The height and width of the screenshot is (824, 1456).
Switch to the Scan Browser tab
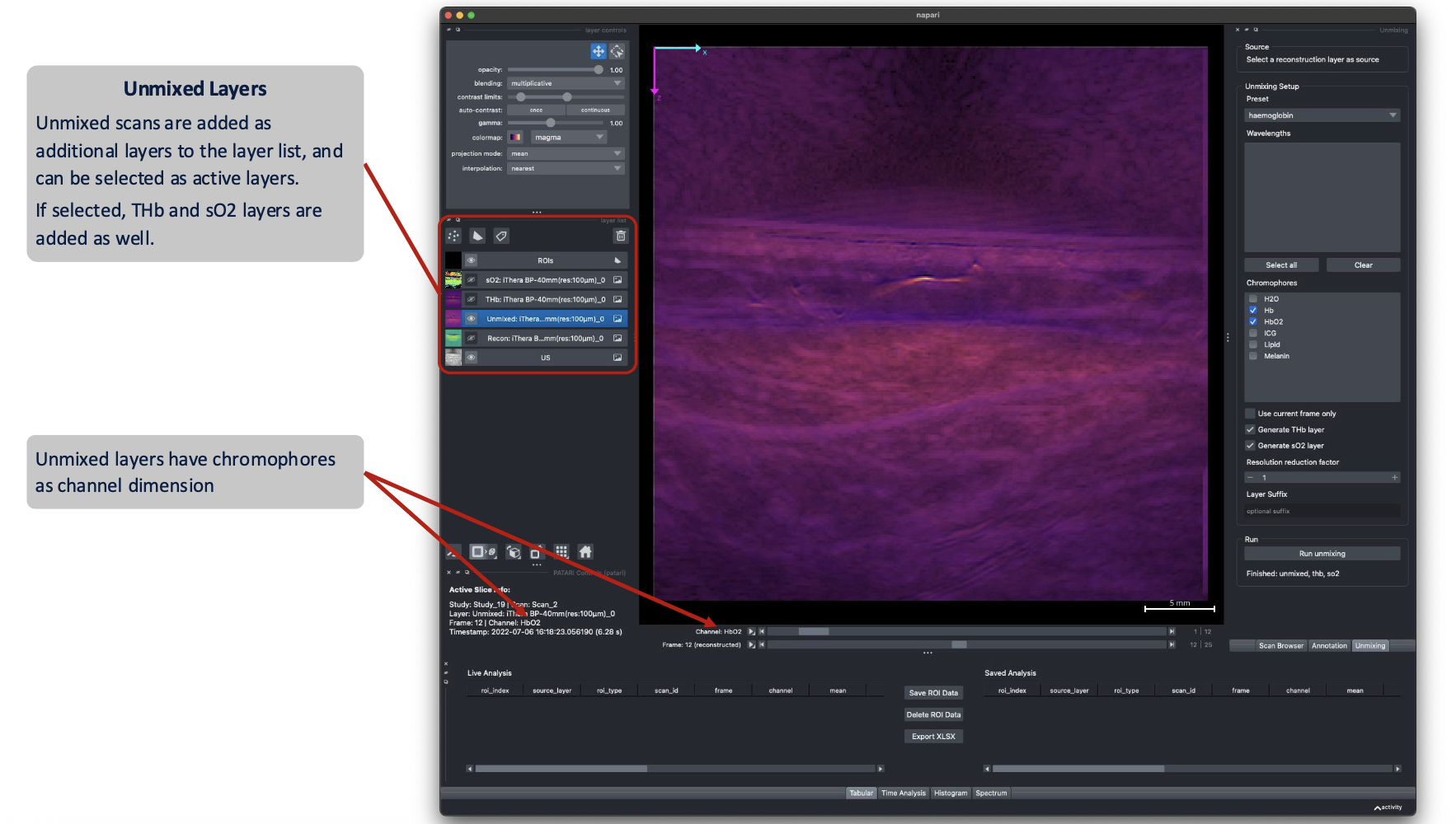click(1280, 646)
